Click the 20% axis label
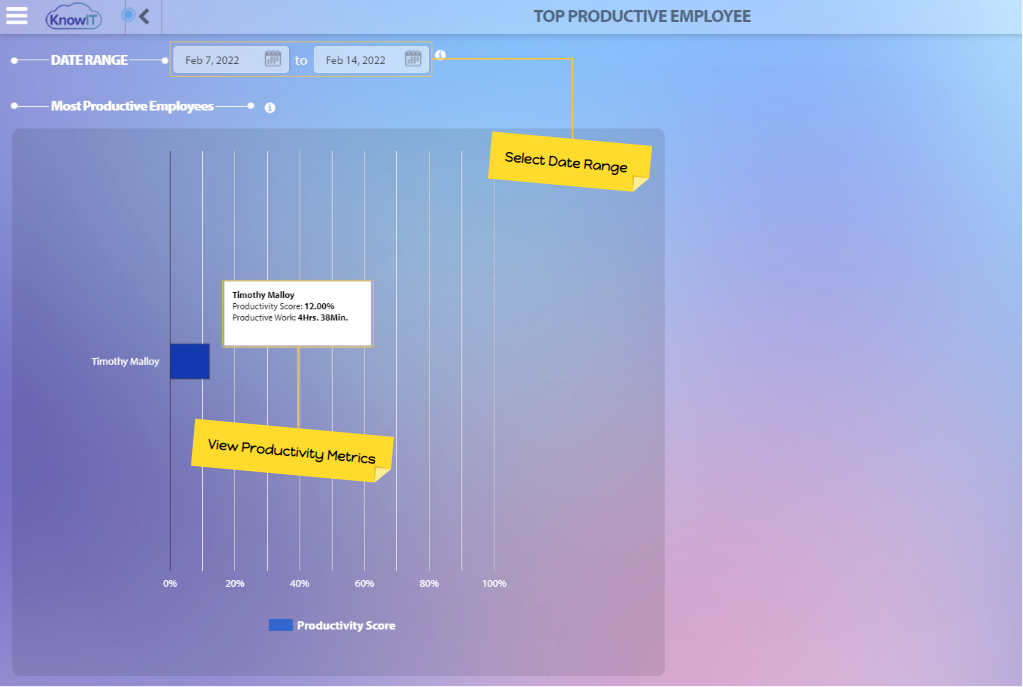The width and height of the screenshot is (1023, 687). tap(235, 583)
